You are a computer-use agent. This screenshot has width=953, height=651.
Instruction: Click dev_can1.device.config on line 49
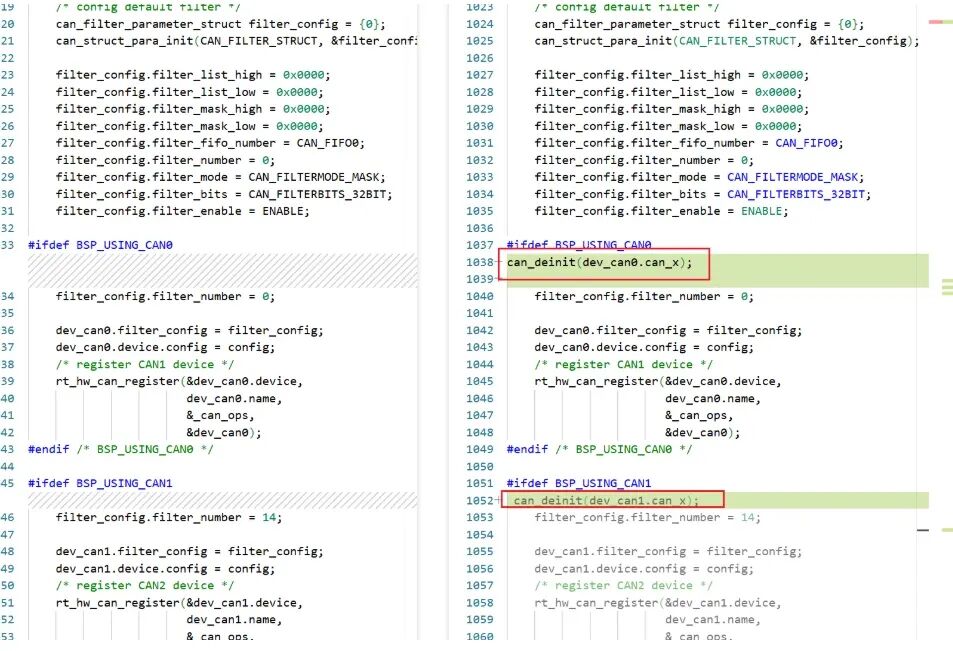[x=131, y=568]
